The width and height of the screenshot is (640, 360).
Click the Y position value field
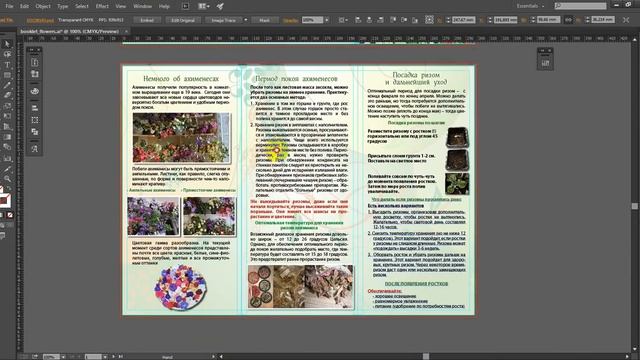point(505,20)
